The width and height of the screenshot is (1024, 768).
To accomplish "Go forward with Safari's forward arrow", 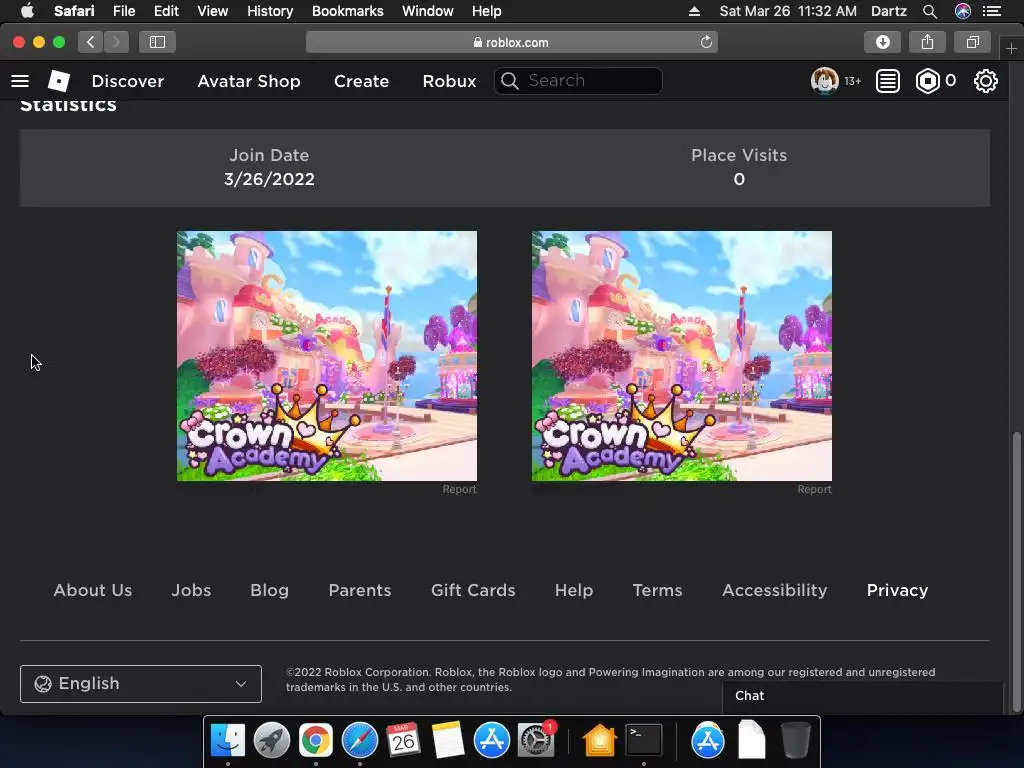I will (x=116, y=42).
